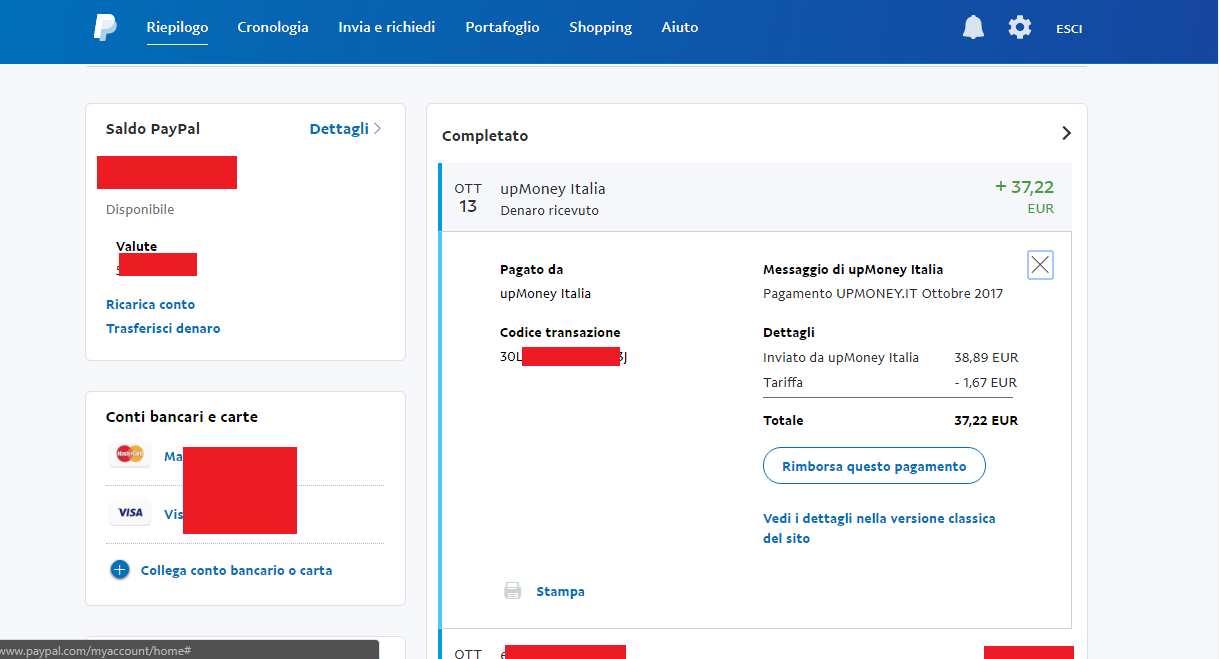The image size is (1219, 659).
Task: Click the Messaggio di upMoney Italia label
Action: (853, 269)
